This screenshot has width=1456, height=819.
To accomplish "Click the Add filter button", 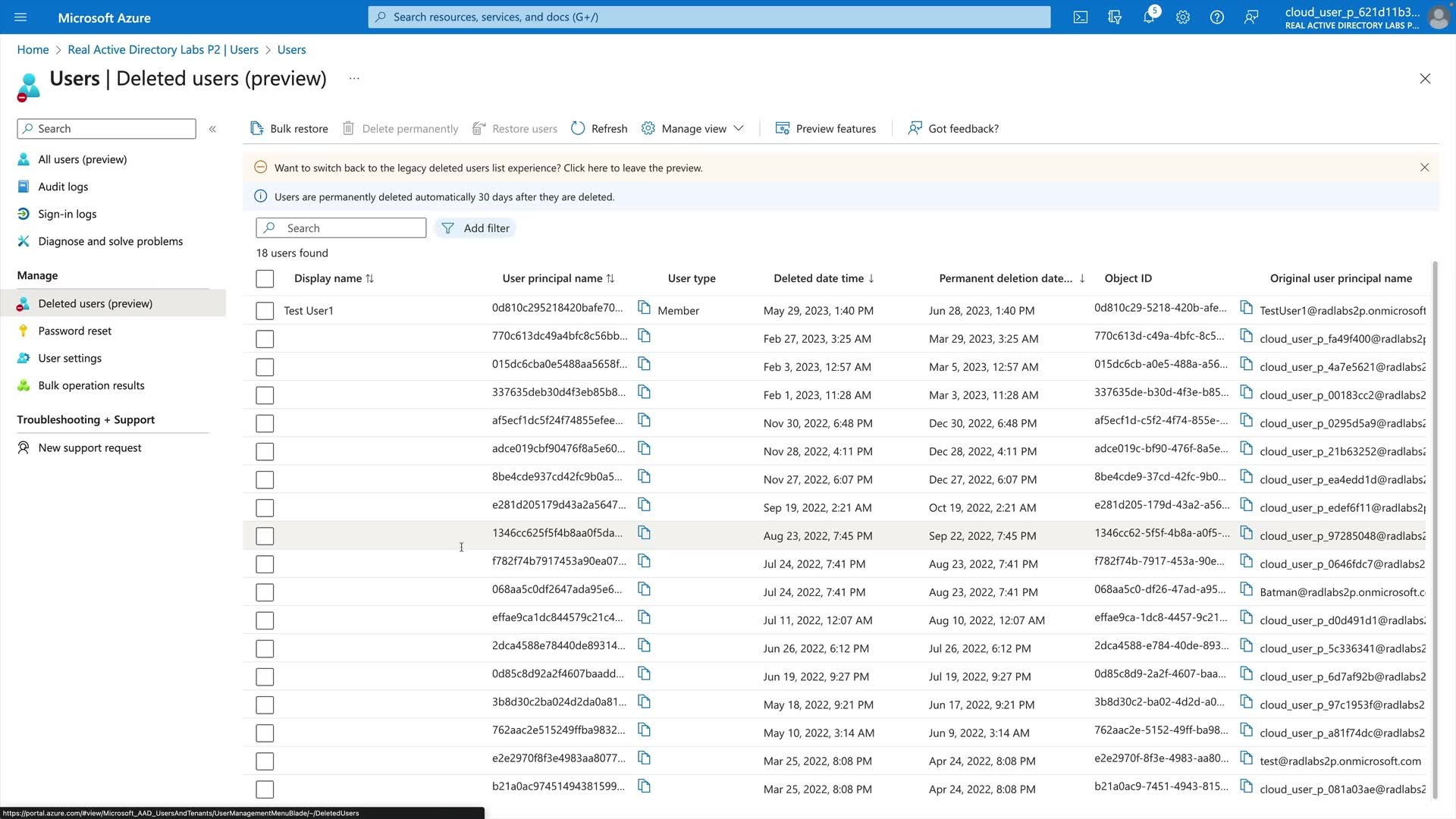I will (x=475, y=228).
